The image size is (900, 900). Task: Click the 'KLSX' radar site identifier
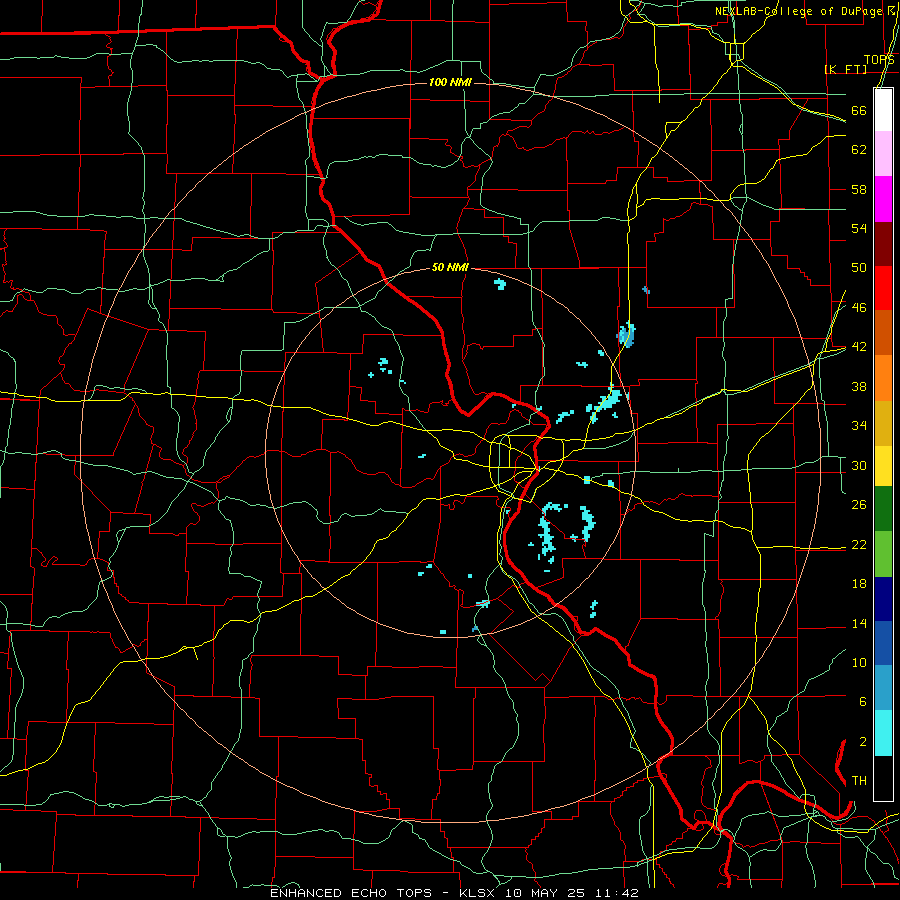[x=477, y=893]
